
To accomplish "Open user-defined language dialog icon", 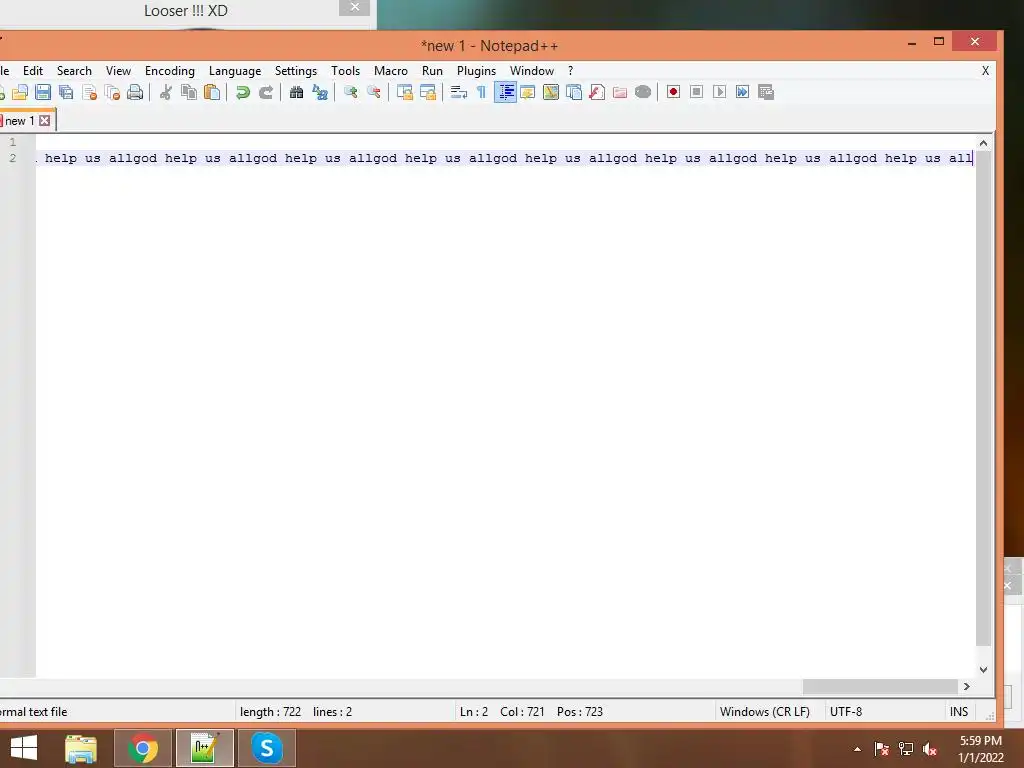I will [528, 92].
